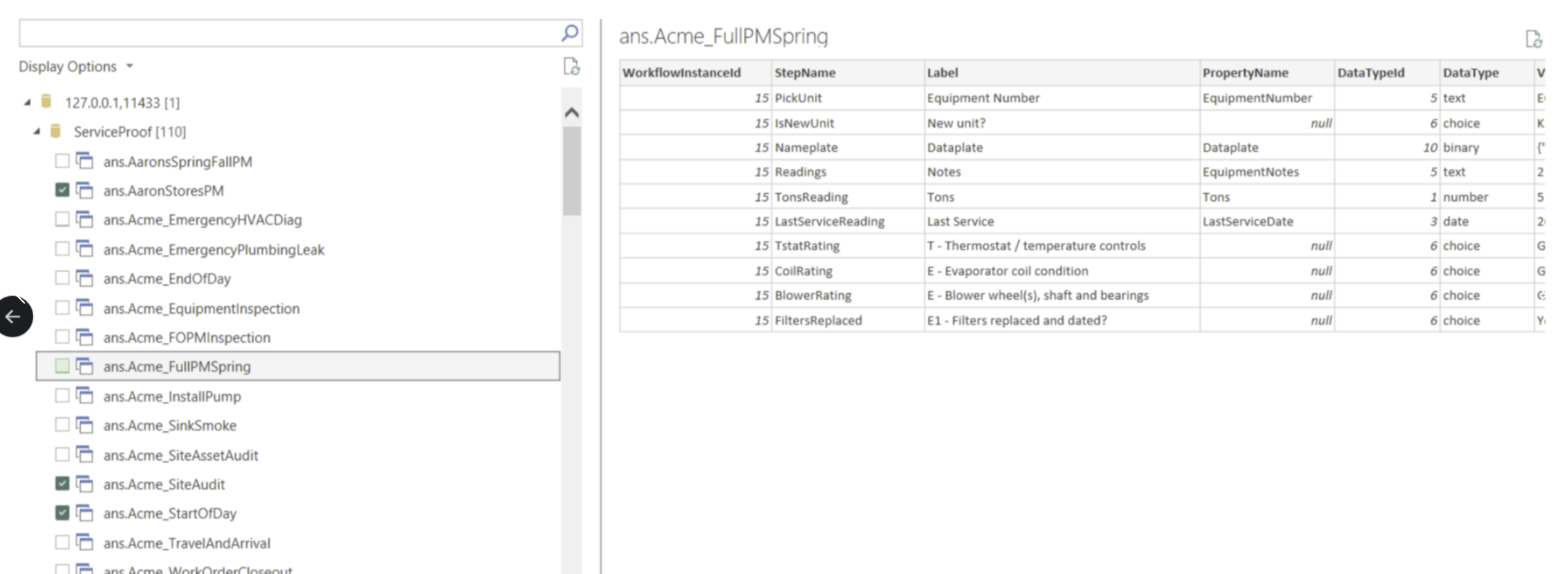
Task: Click the table icon next to ans.Acme_FOPMInspection
Action: (85, 337)
